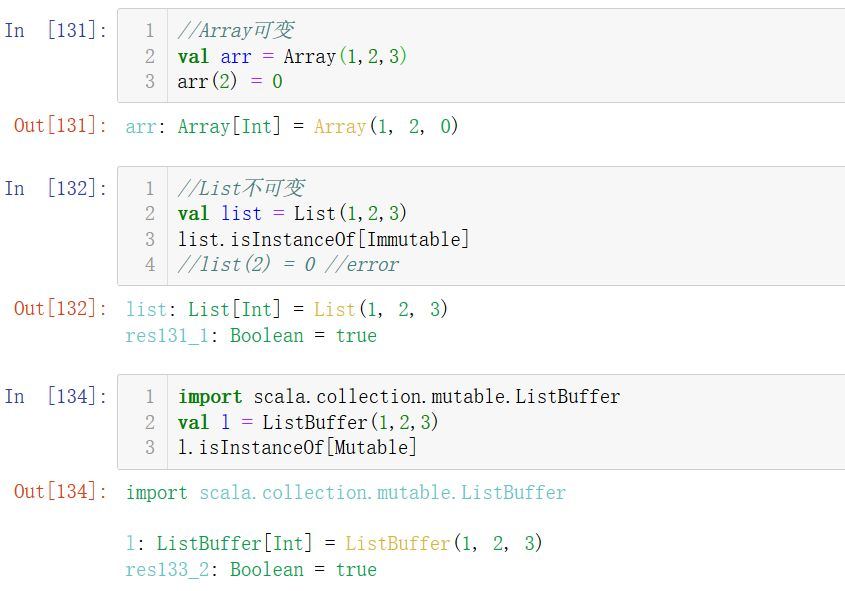Viewport: 845px width, 591px height.
Task: Select the In [132] cell prompt
Action: click(55, 188)
